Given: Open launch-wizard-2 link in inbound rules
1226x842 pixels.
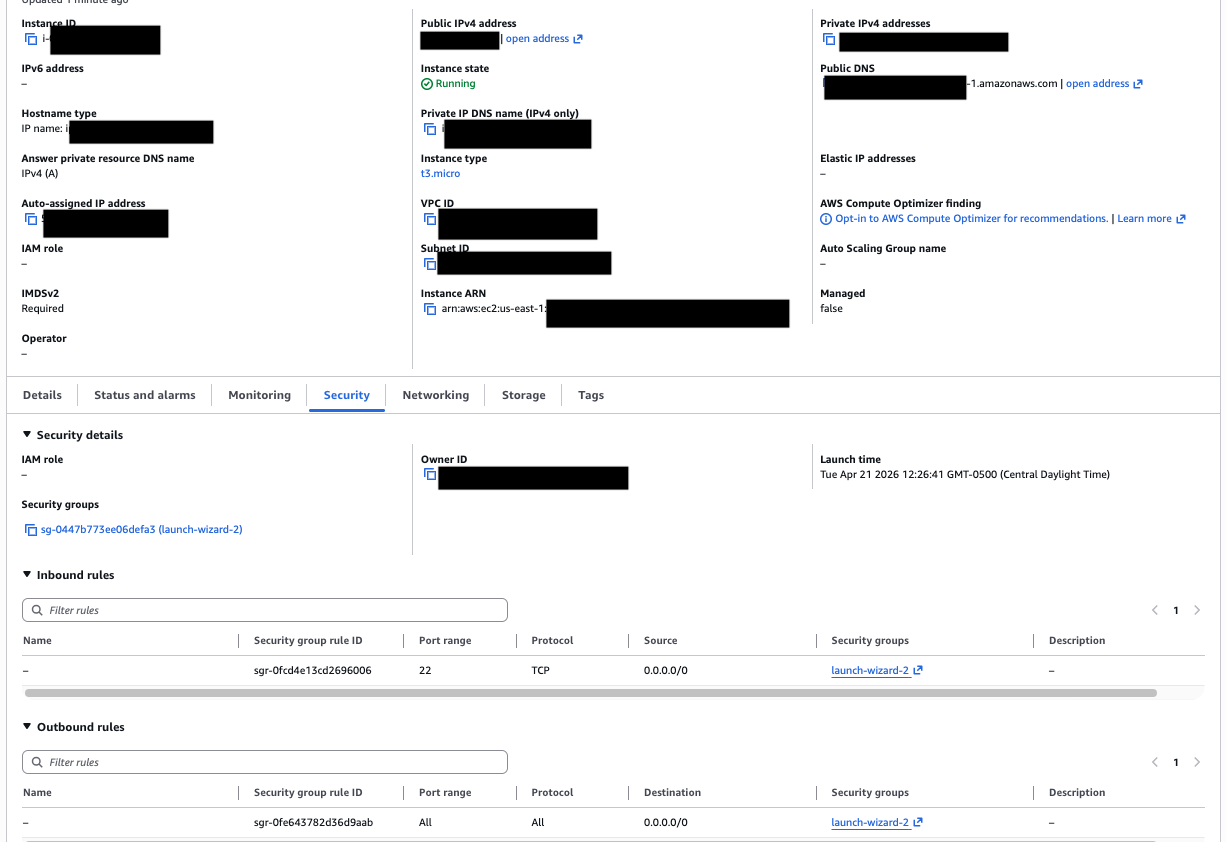Looking at the screenshot, I should pos(870,671).
